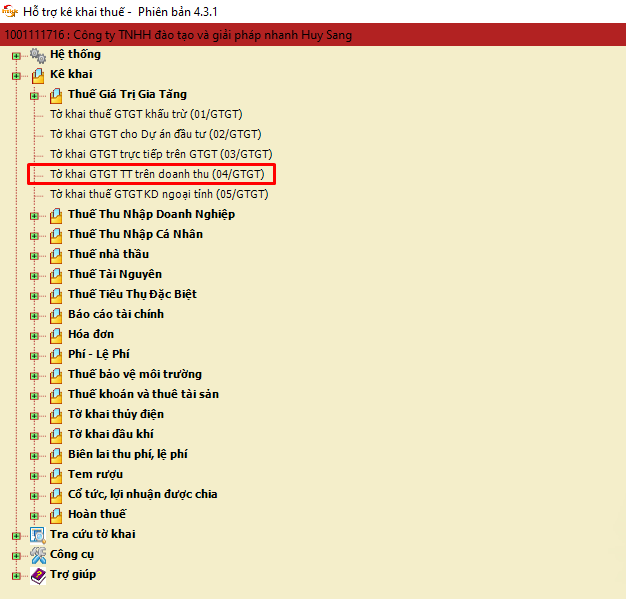This screenshot has height=599, width=626.
Task: Expand the Báo cáo tài chính node
Action: (x=34, y=316)
